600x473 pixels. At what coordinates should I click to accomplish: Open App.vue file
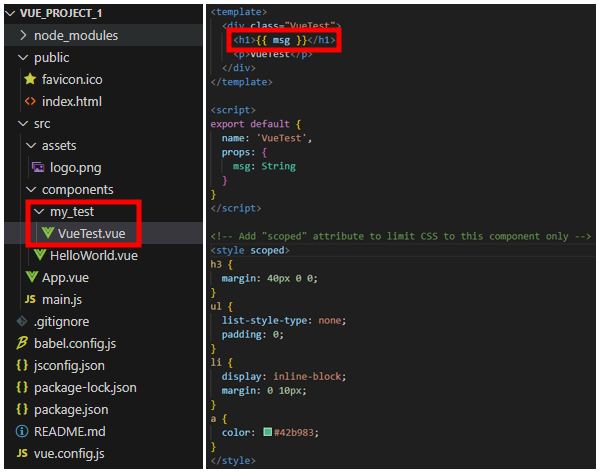click(x=65, y=278)
